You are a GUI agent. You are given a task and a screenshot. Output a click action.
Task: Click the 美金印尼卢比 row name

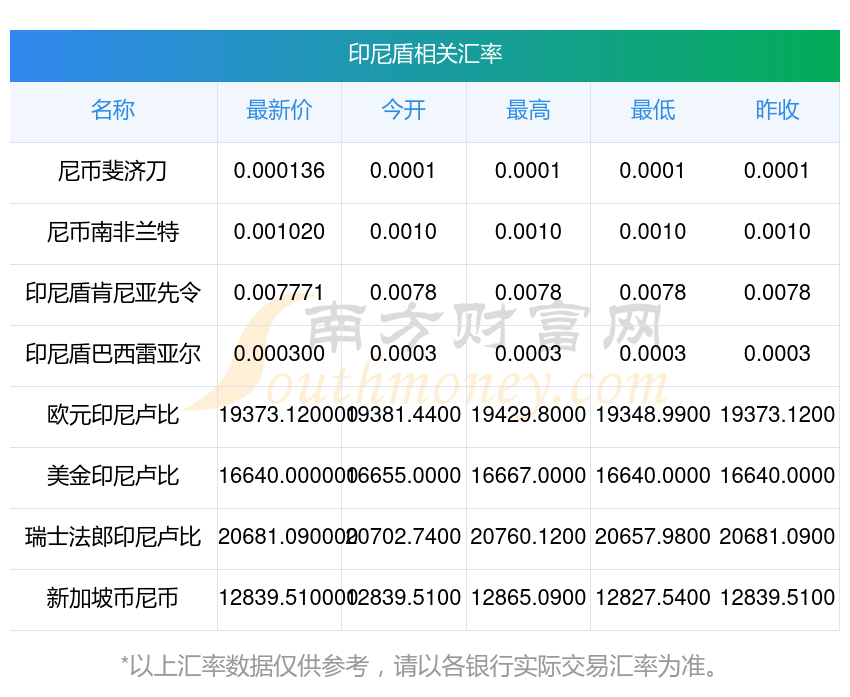[113, 476]
